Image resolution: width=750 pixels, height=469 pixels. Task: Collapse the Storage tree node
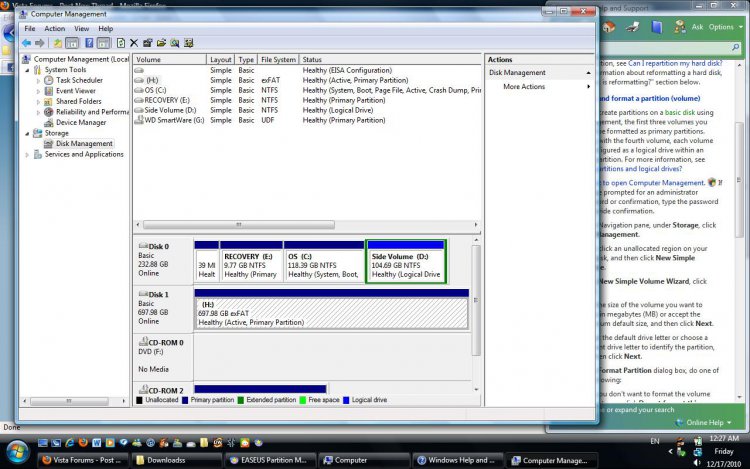click(x=27, y=133)
